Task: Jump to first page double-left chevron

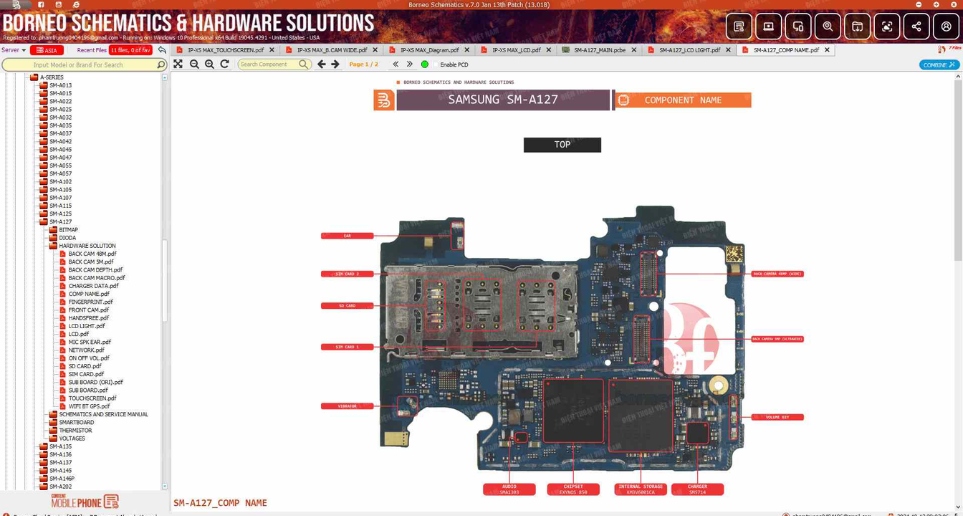Action: point(396,64)
